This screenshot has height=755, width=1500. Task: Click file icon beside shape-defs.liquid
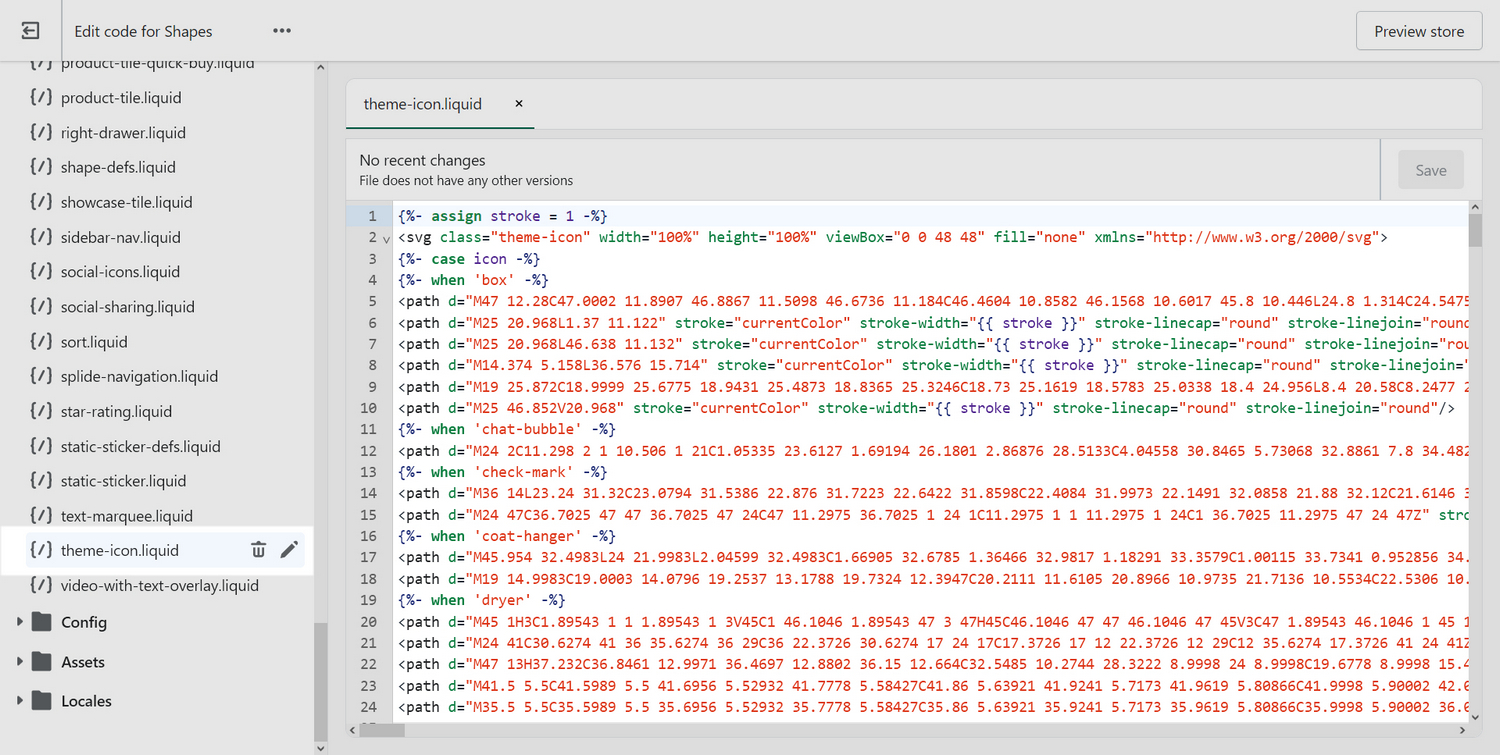41,167
